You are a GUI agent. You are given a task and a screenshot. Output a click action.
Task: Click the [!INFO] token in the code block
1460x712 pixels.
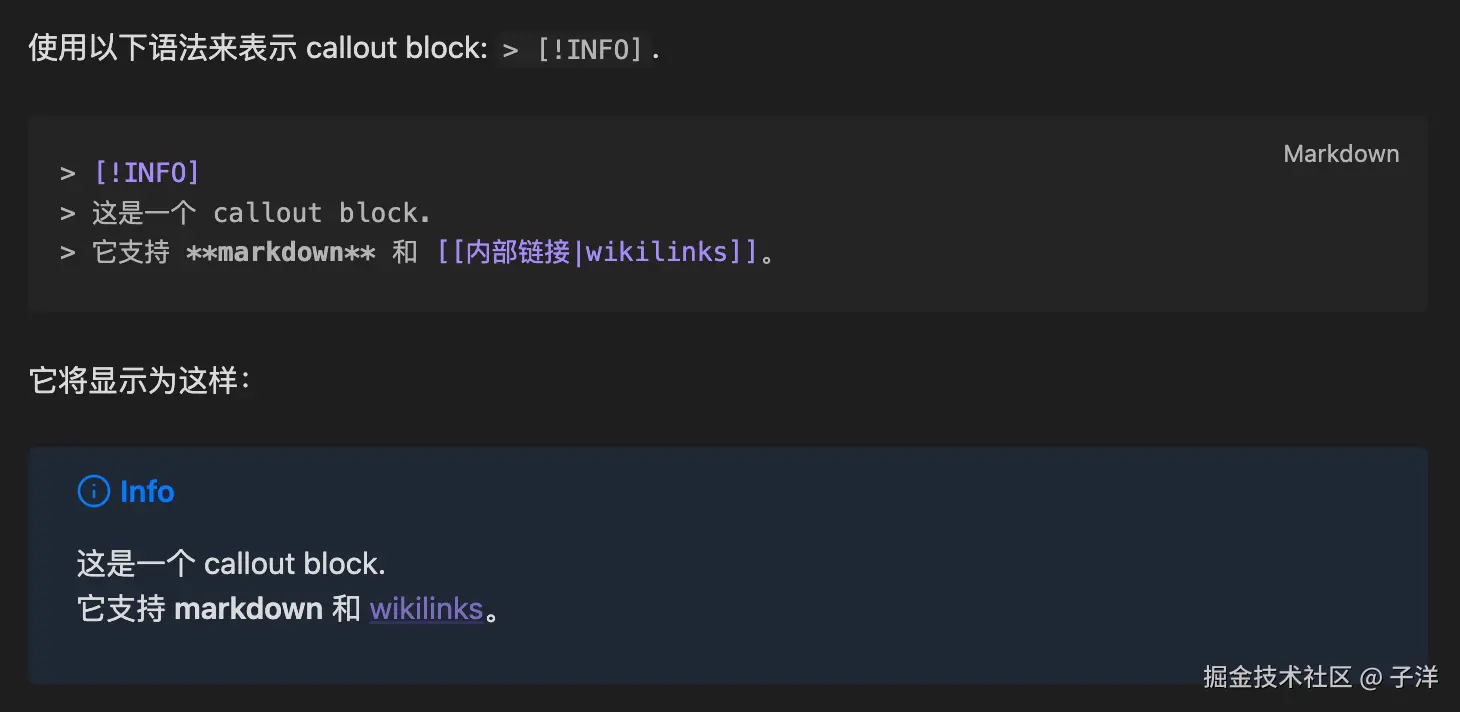[147, 173]
